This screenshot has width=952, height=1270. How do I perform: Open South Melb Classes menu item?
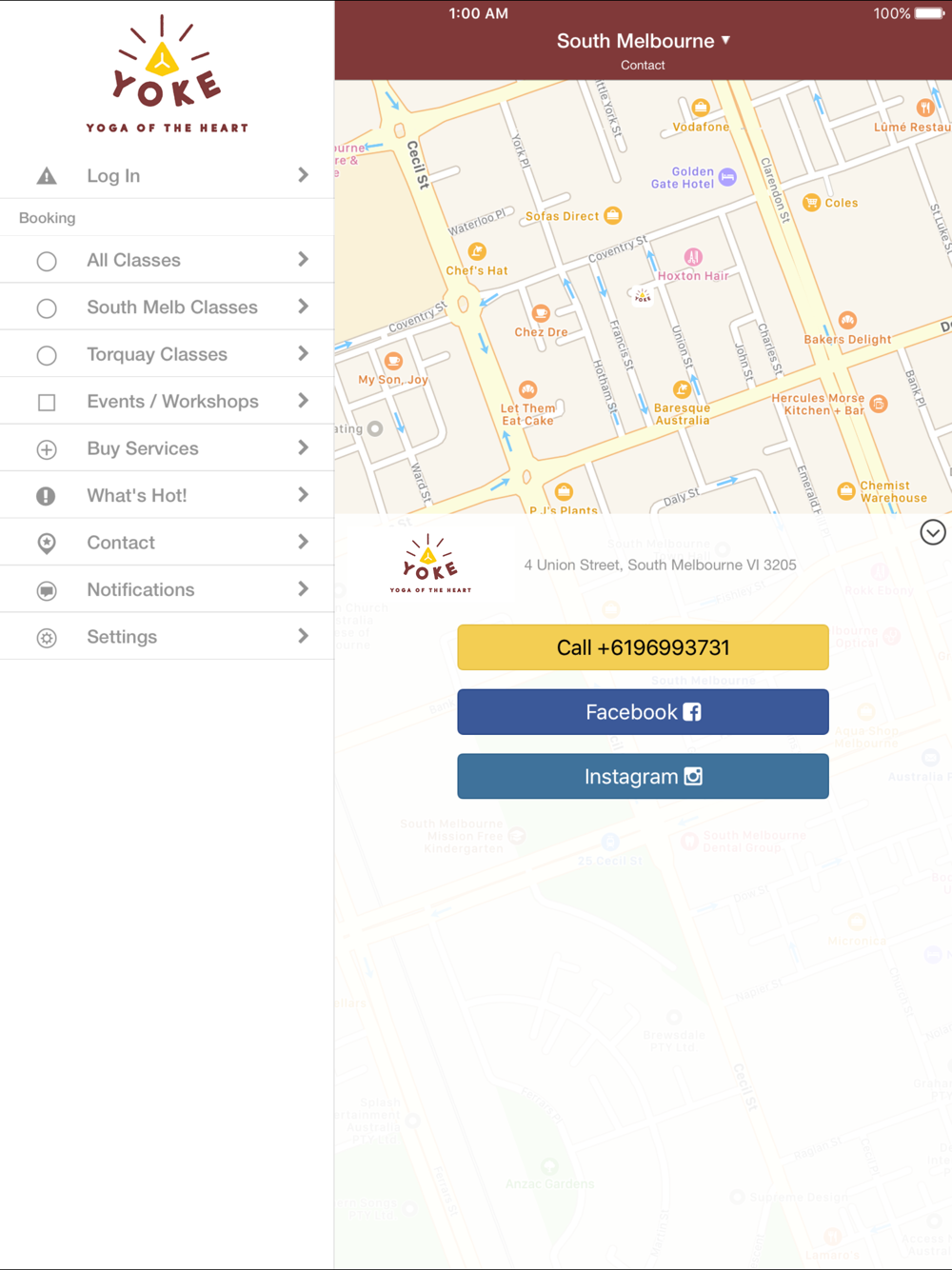coord(167,307)
